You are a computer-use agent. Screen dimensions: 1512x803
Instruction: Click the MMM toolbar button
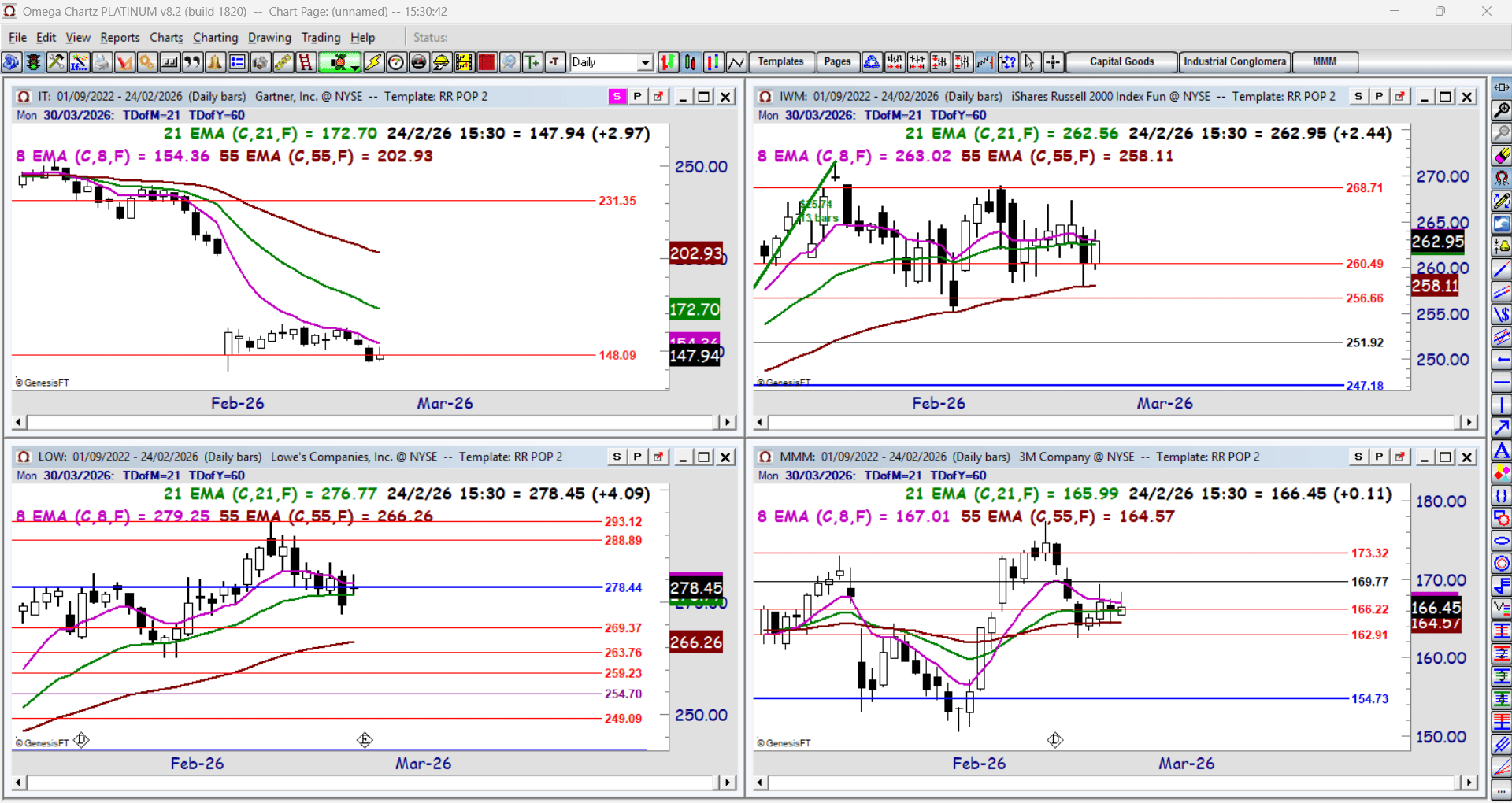coord(1325,62)
